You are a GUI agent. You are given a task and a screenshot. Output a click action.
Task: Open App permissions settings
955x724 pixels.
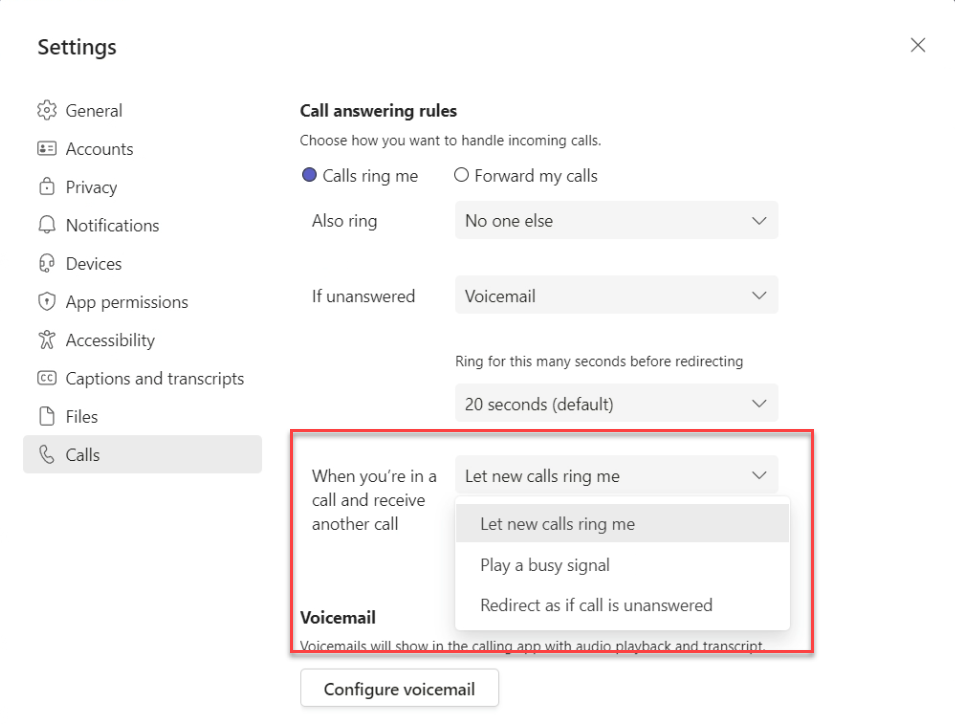click(x=143, y=301)
